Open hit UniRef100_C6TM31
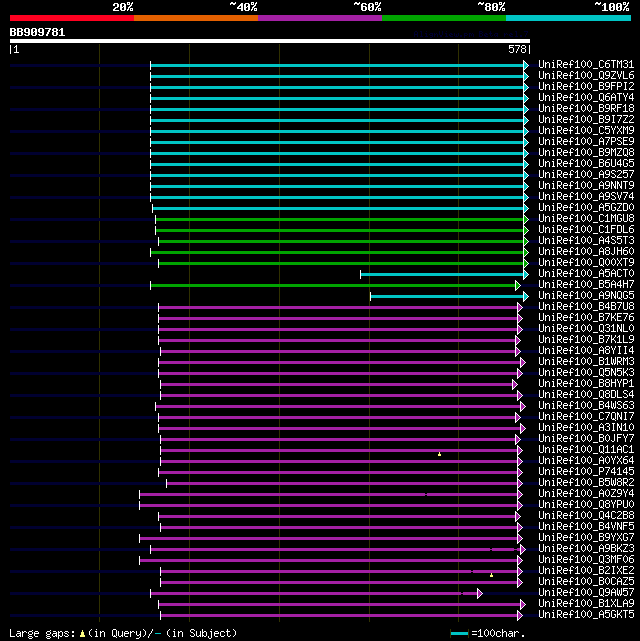 coord(586,64)
